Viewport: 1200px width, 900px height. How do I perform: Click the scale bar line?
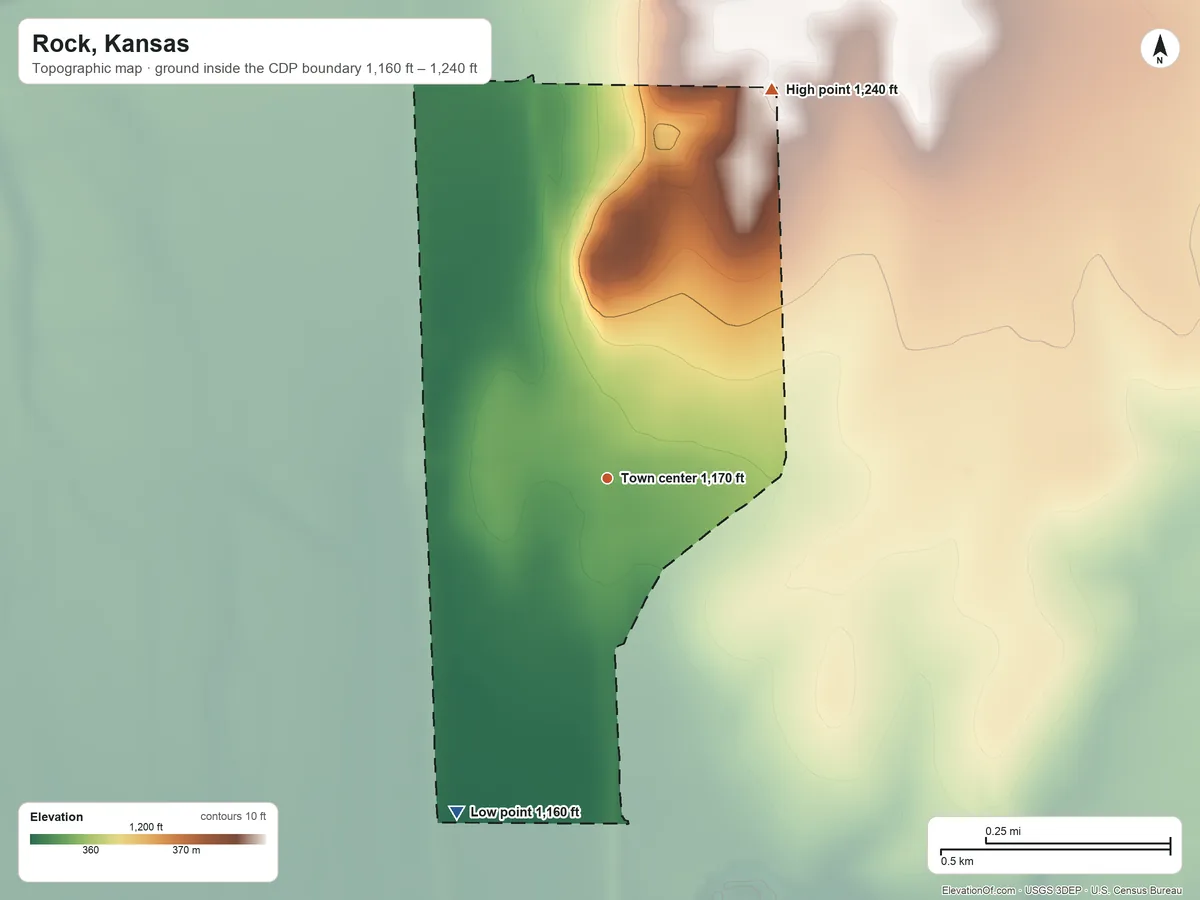tap(1055, 847)
